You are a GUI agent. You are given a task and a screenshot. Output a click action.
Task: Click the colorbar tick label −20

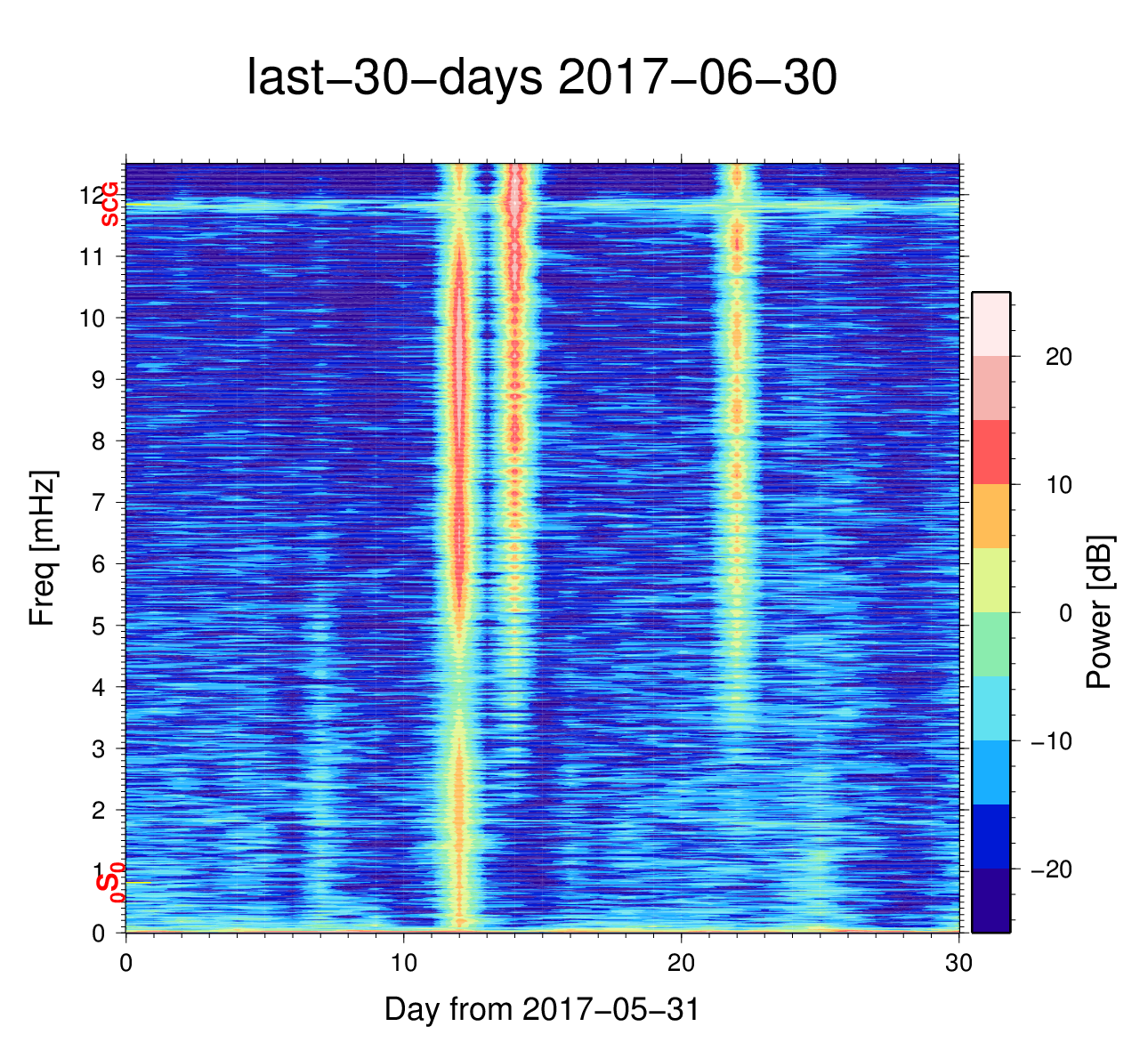(1051, 869)
